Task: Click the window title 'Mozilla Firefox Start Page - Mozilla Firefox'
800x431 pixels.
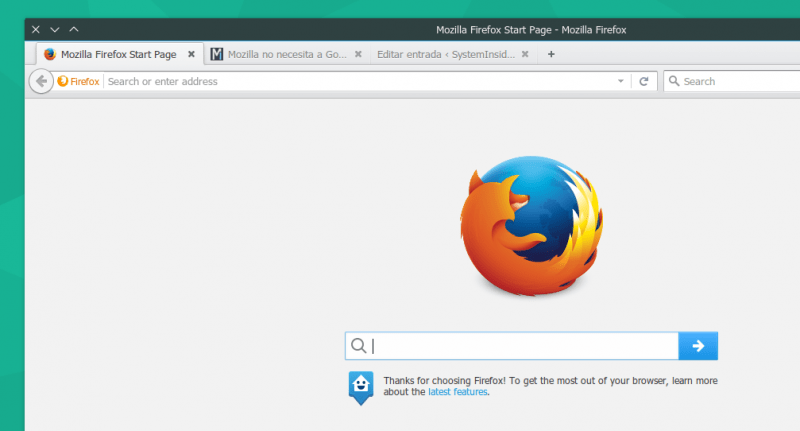Action: pos(531,30)
